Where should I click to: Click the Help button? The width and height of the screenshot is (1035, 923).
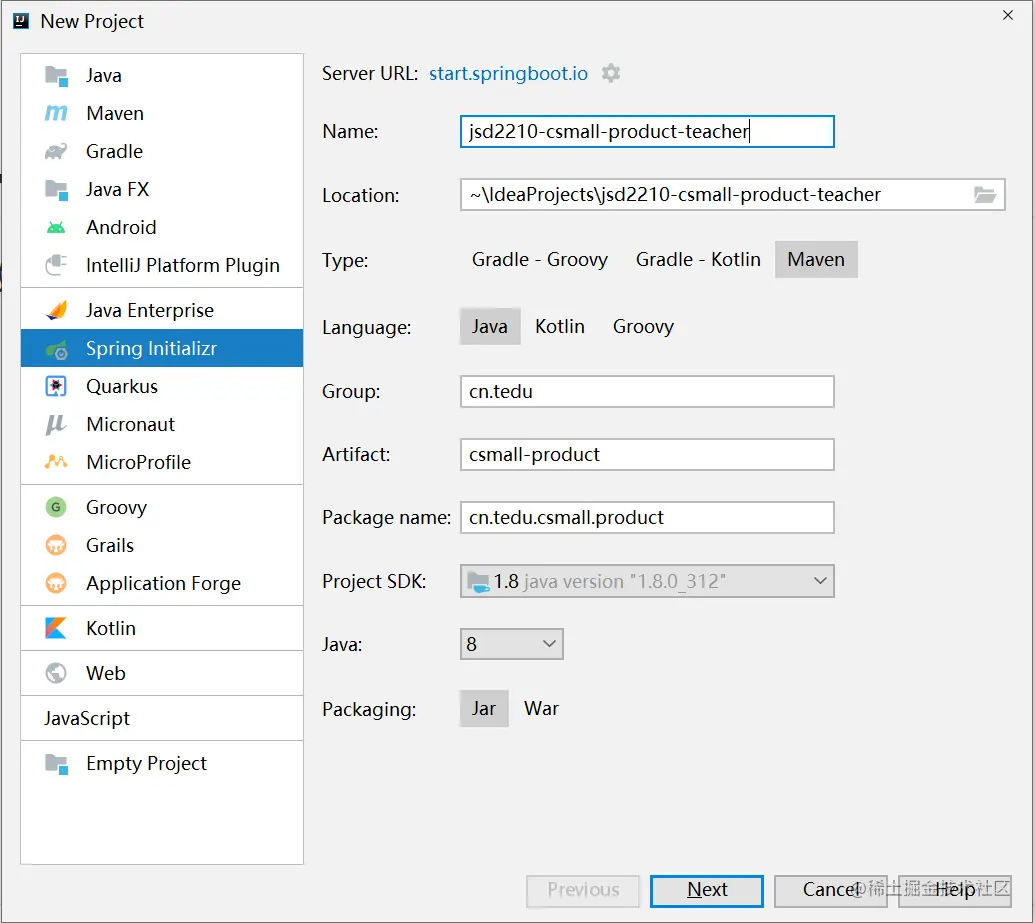click(954, 891)
